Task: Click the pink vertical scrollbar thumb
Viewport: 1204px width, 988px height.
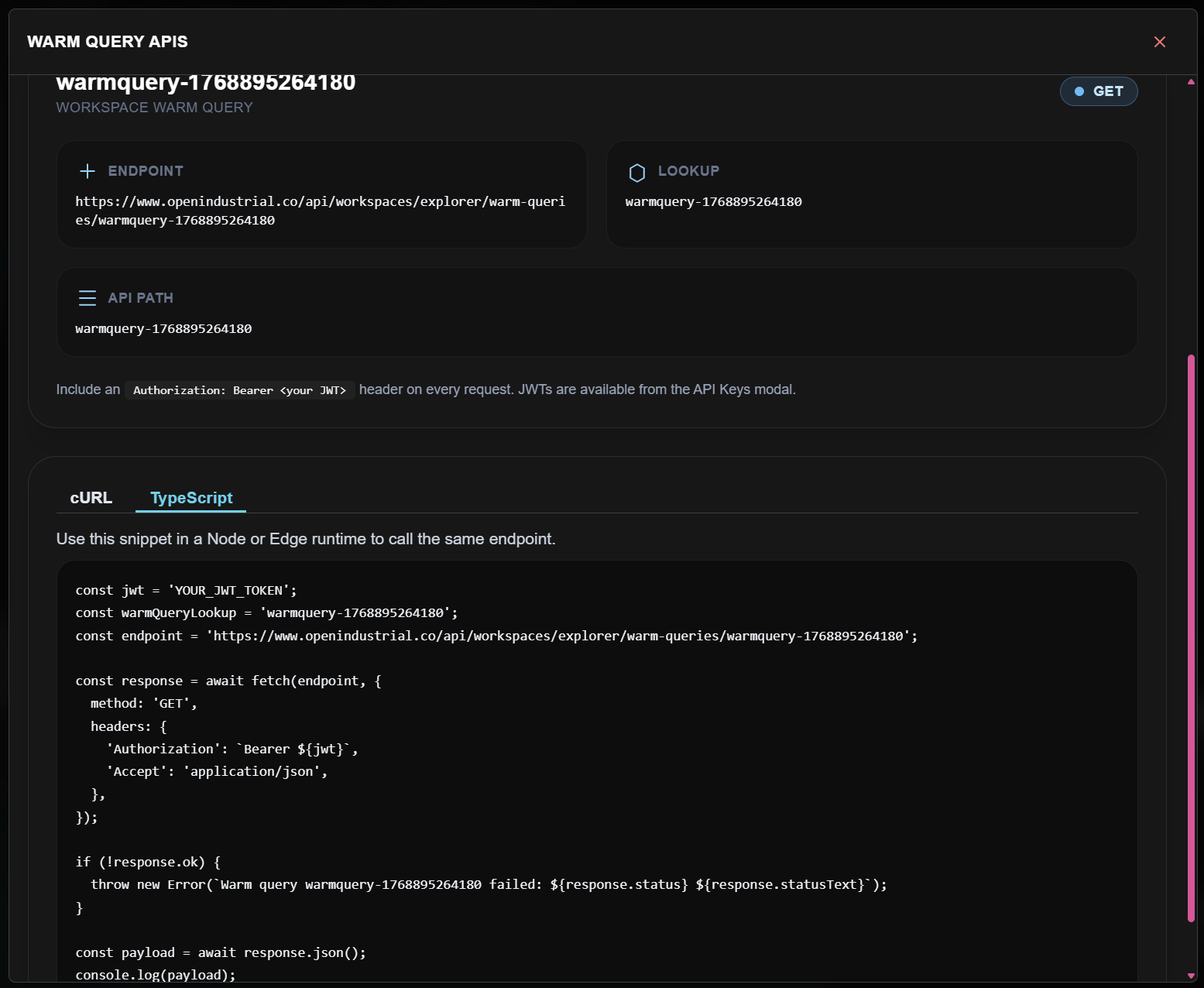Action: (x=1191, y=638)
